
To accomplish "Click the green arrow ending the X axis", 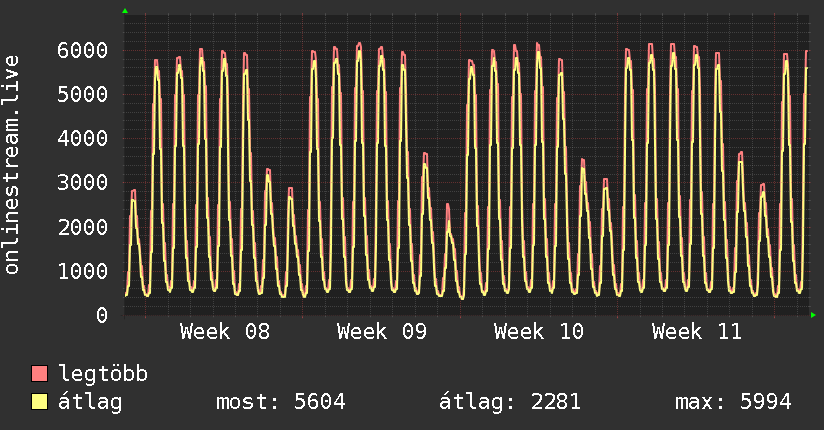I will [814, 316].
